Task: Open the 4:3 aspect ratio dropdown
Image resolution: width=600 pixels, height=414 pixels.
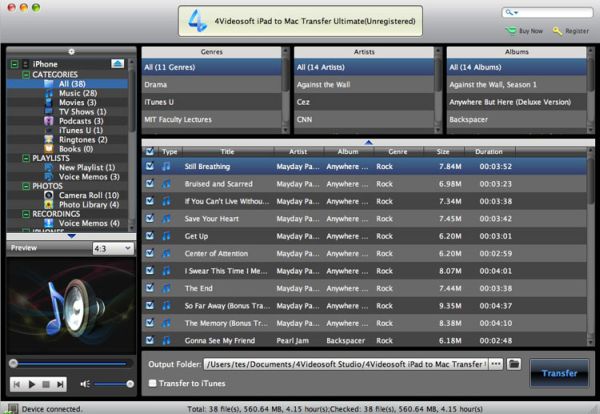Action: coord(113,248)
